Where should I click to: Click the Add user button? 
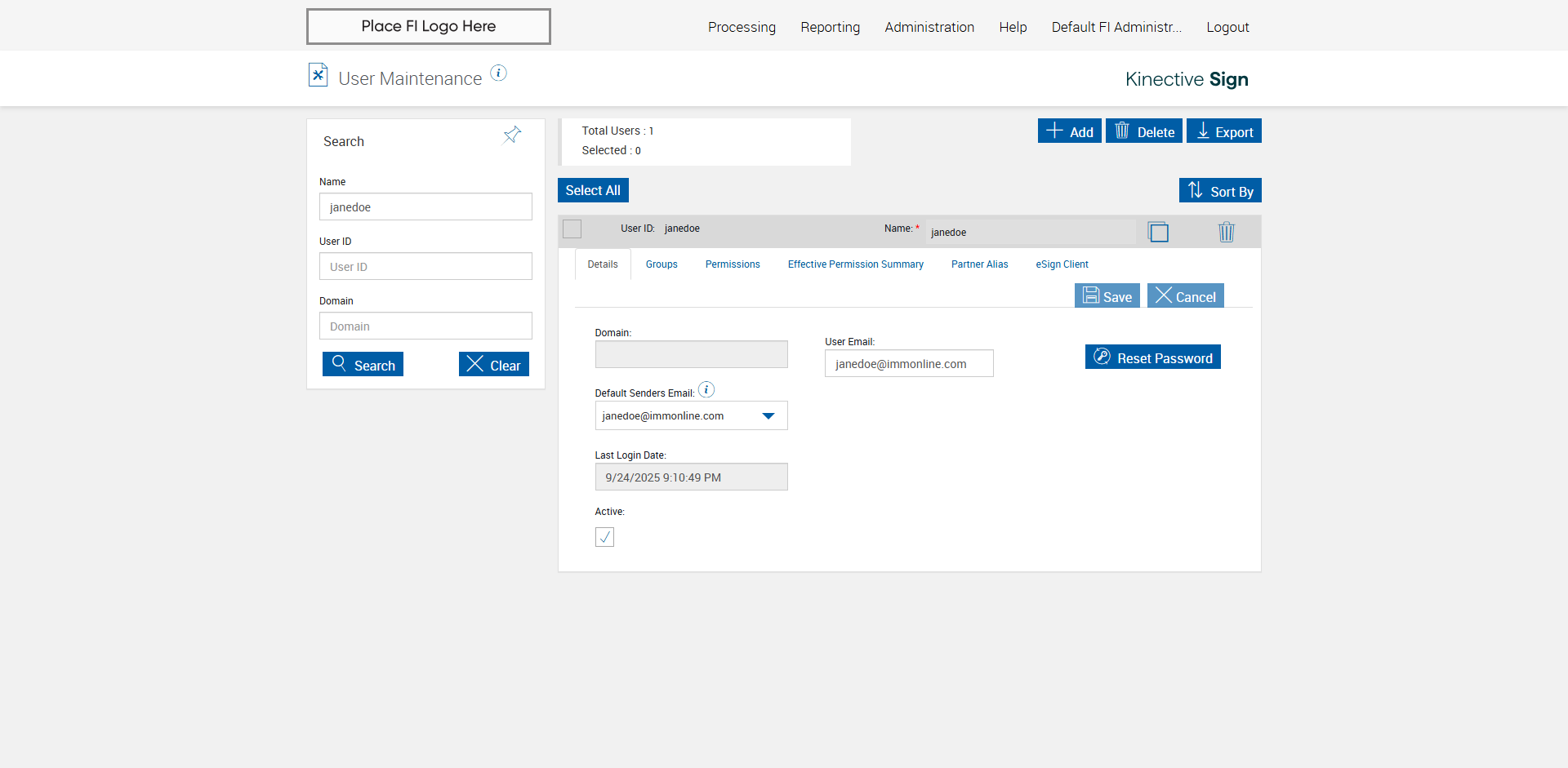tap(1069, 131)
